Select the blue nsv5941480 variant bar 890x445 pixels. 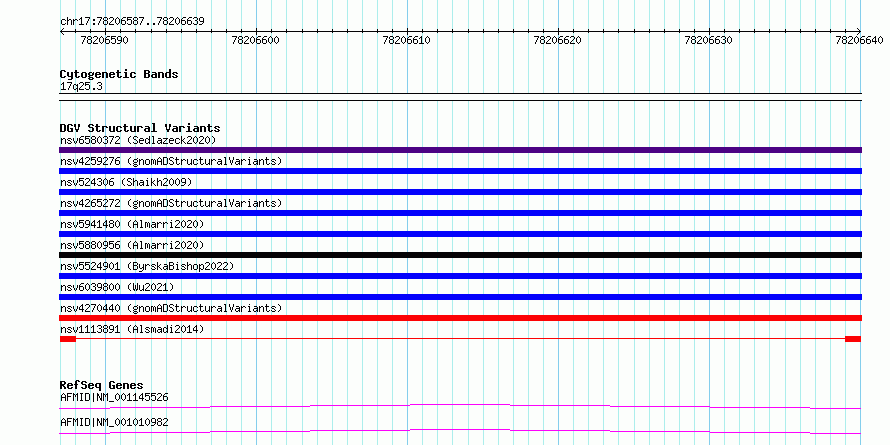(460, 234)
